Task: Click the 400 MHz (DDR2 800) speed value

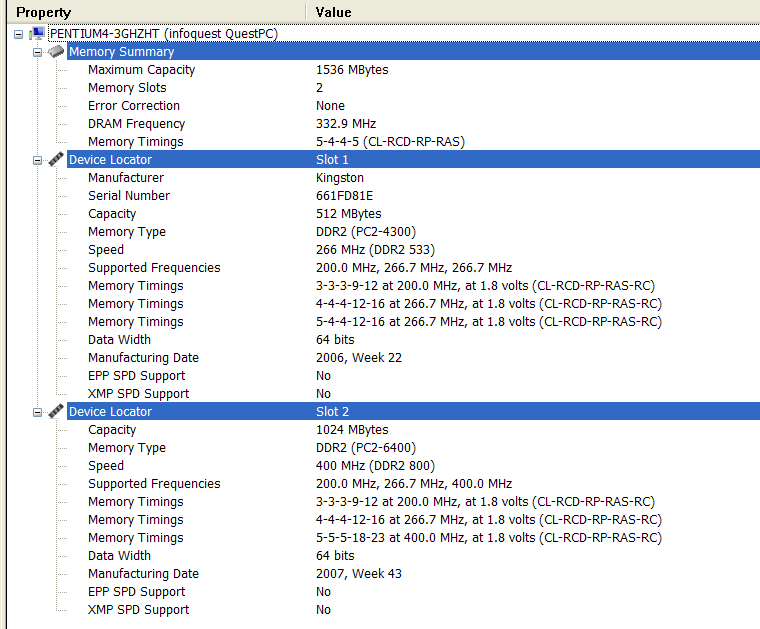Action: tap(375, 466)
